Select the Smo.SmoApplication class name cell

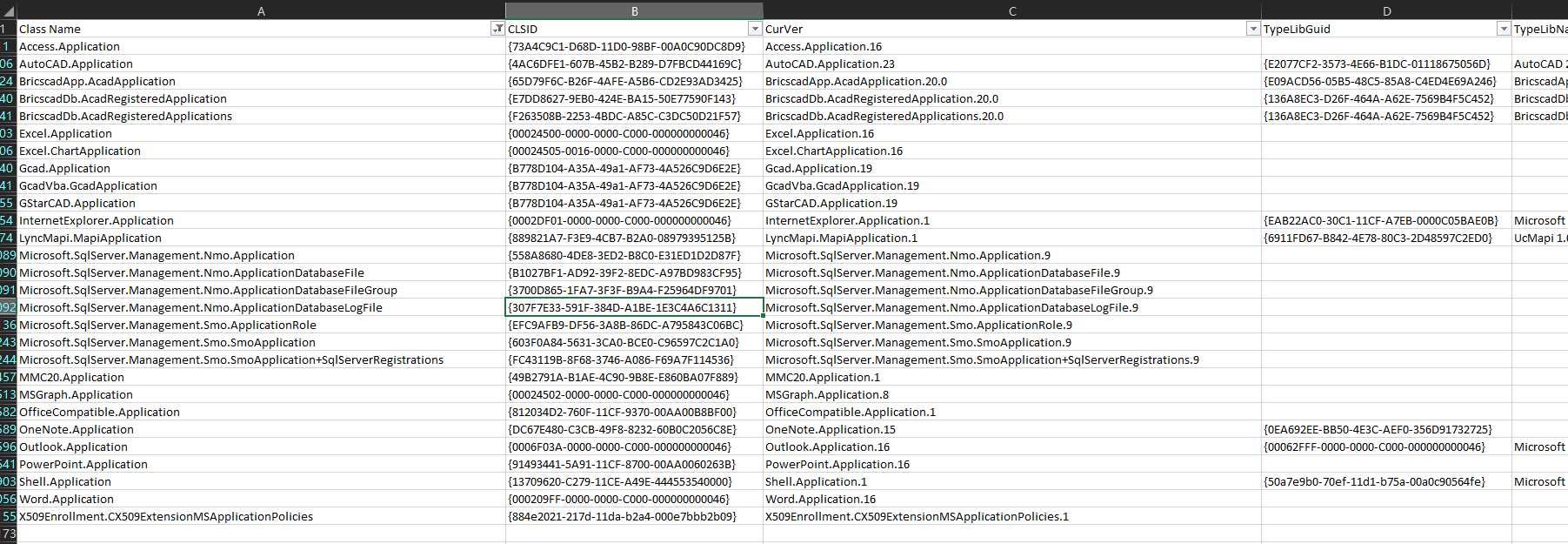click(x=261, y=342)
